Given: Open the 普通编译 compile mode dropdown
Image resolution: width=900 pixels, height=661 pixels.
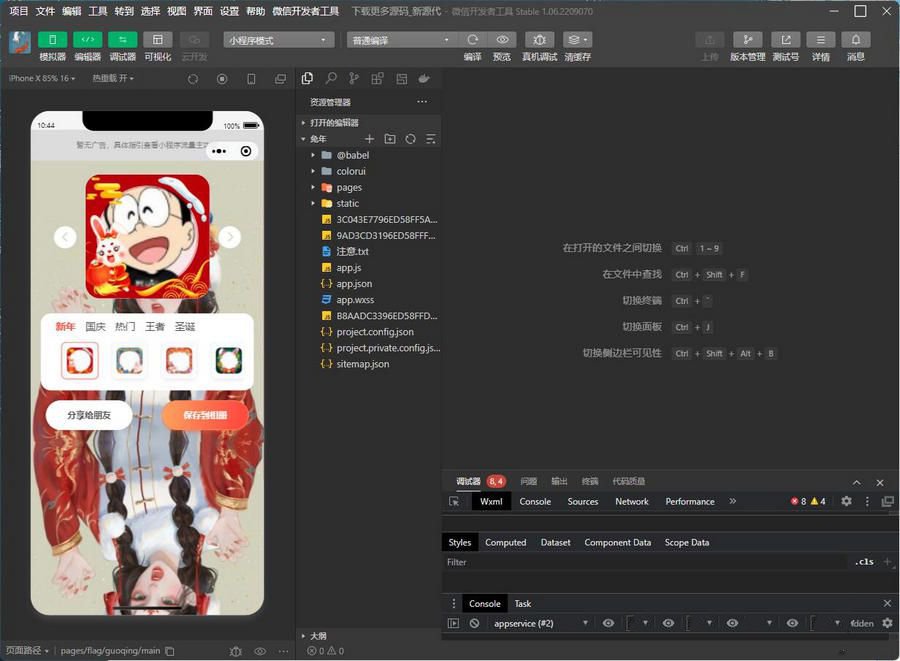Looking at the screenshot, I should [400, 37].
